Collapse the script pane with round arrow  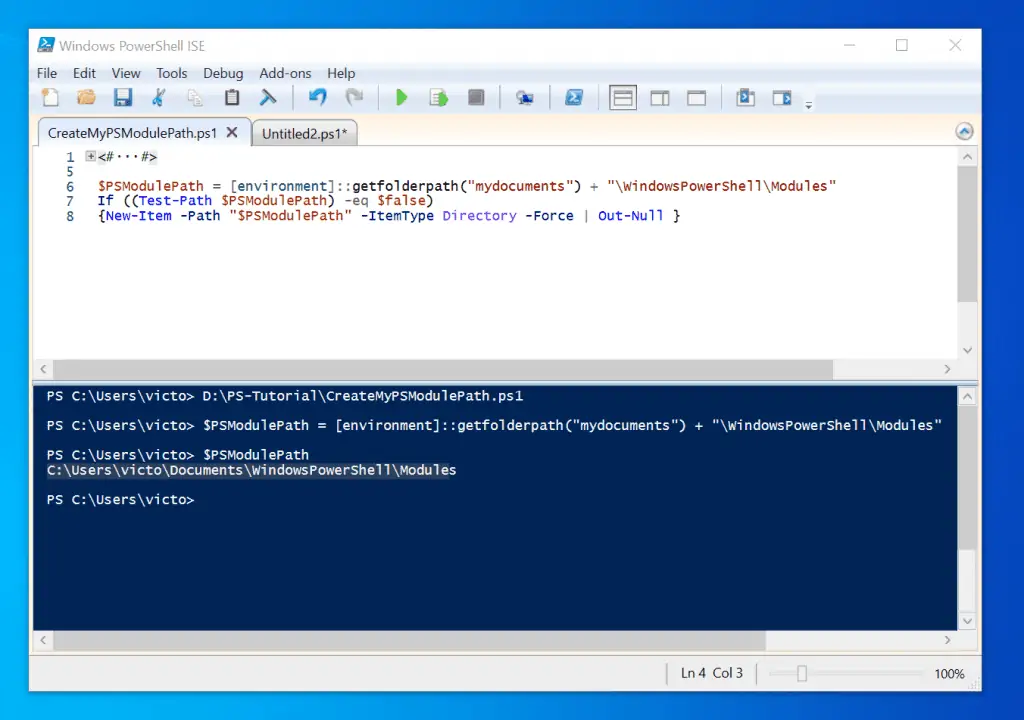[965, 131]
